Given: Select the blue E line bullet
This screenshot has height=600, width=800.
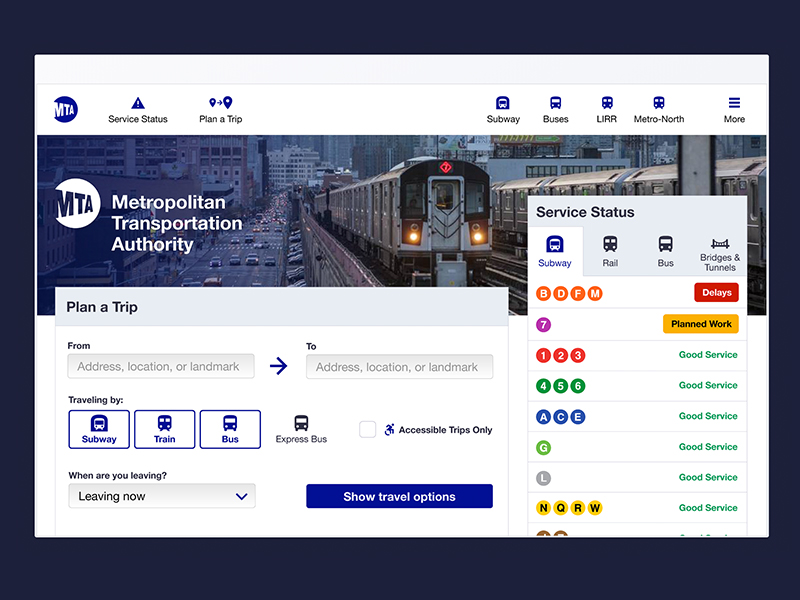Looking at the screenshot, I should coord(578,417).
